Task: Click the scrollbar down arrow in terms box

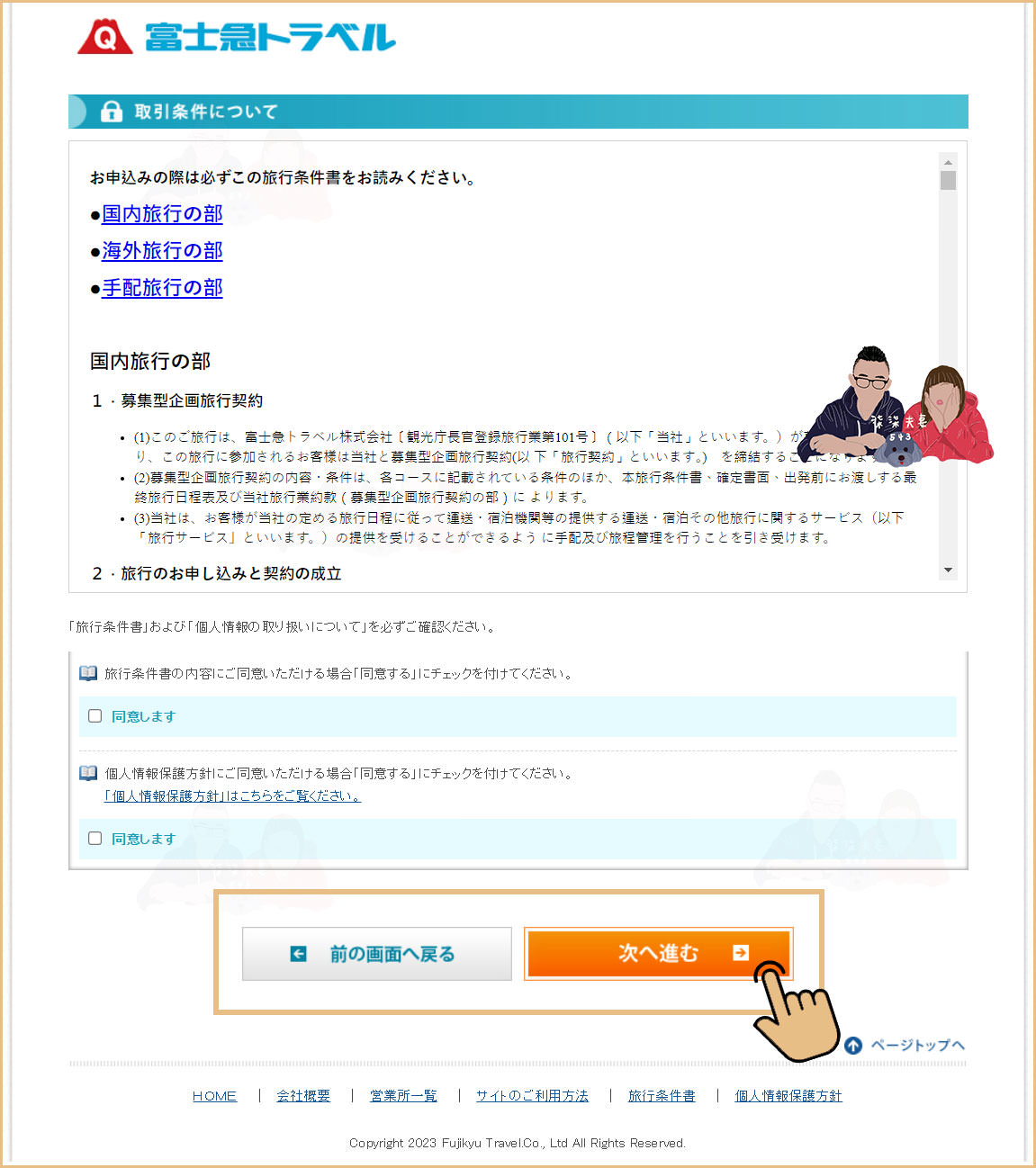Action: coord(948,571)
